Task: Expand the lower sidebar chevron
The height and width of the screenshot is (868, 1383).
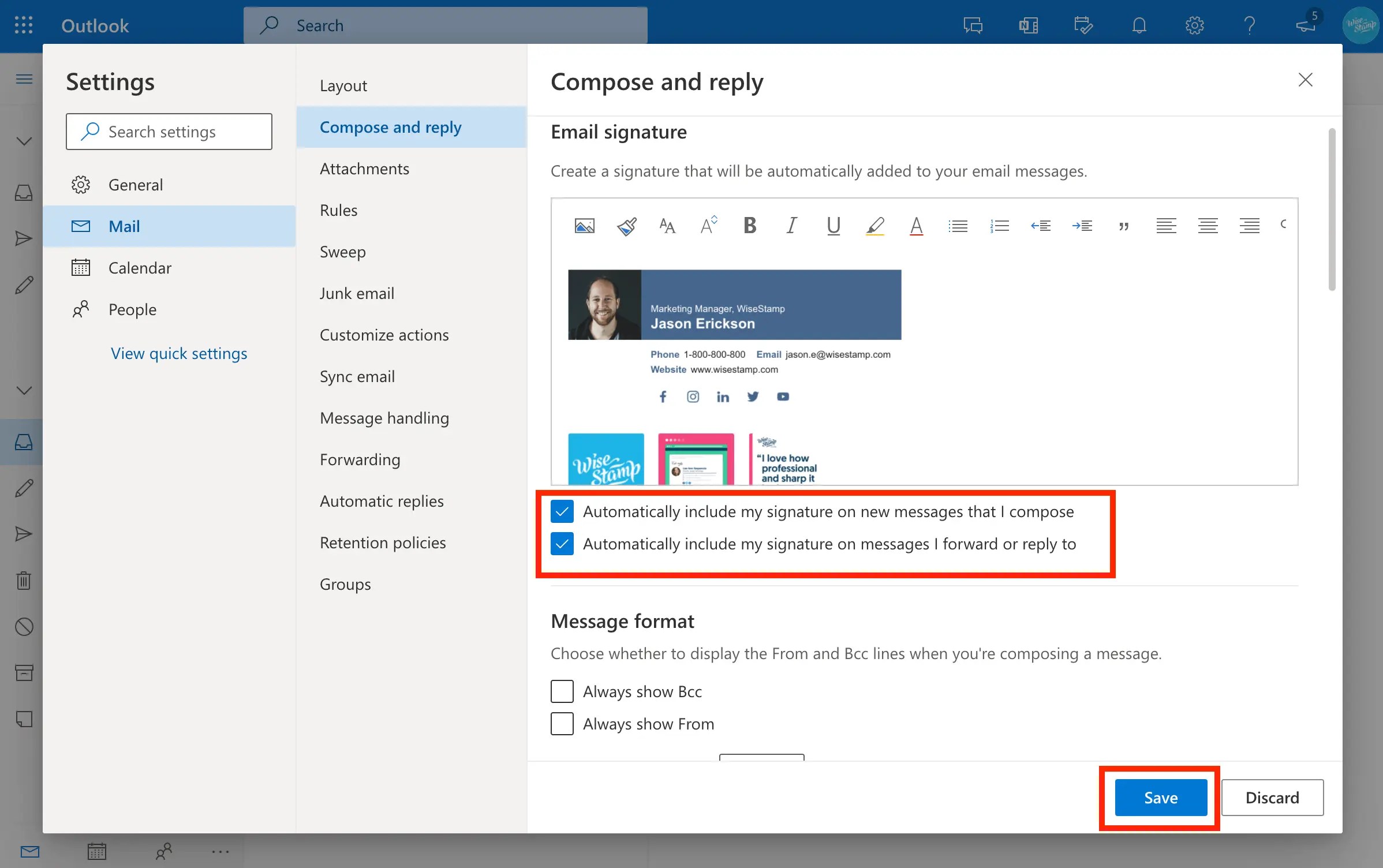Action: [x=23, y=390]
